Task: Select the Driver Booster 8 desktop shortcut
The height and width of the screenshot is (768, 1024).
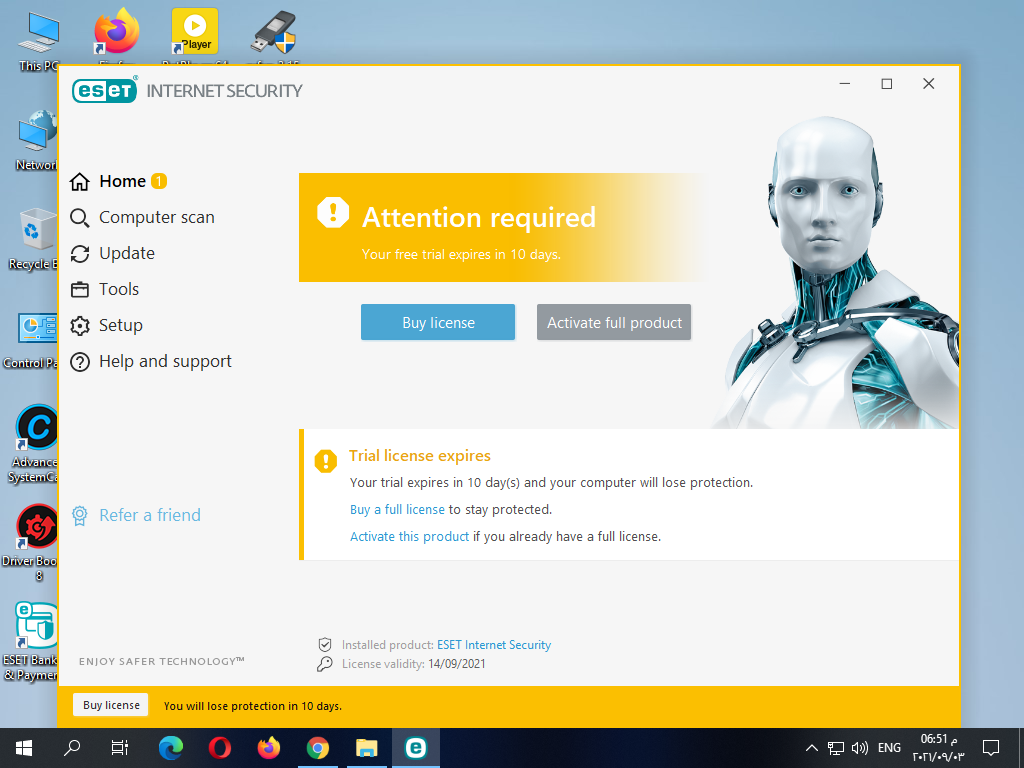Action: [x=31, y=542]
